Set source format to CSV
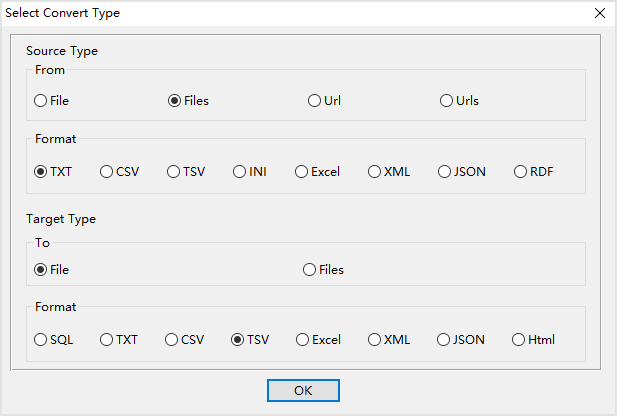The image size is (617, 416). click(107, 171)
